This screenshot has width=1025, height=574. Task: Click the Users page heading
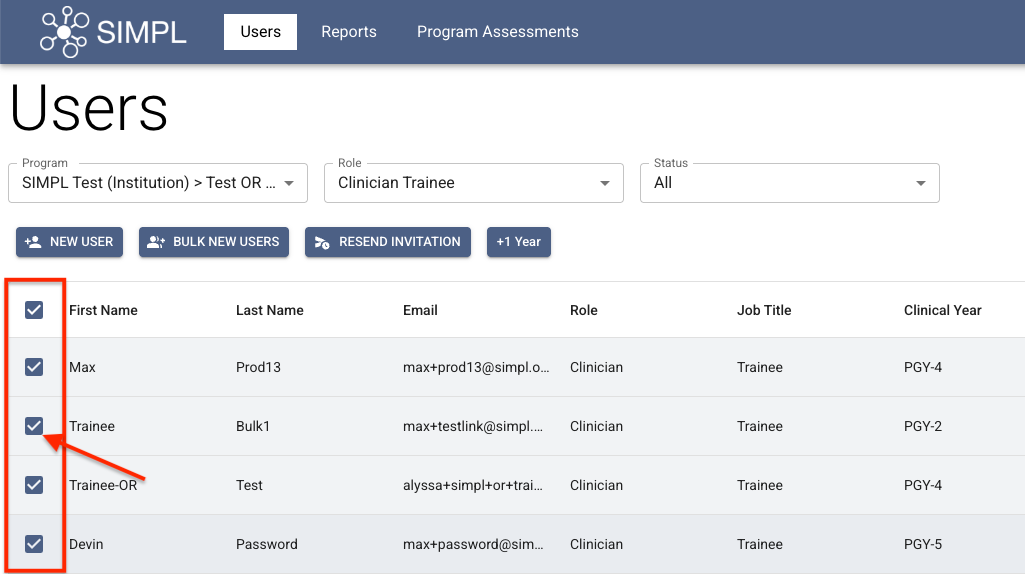89,108
